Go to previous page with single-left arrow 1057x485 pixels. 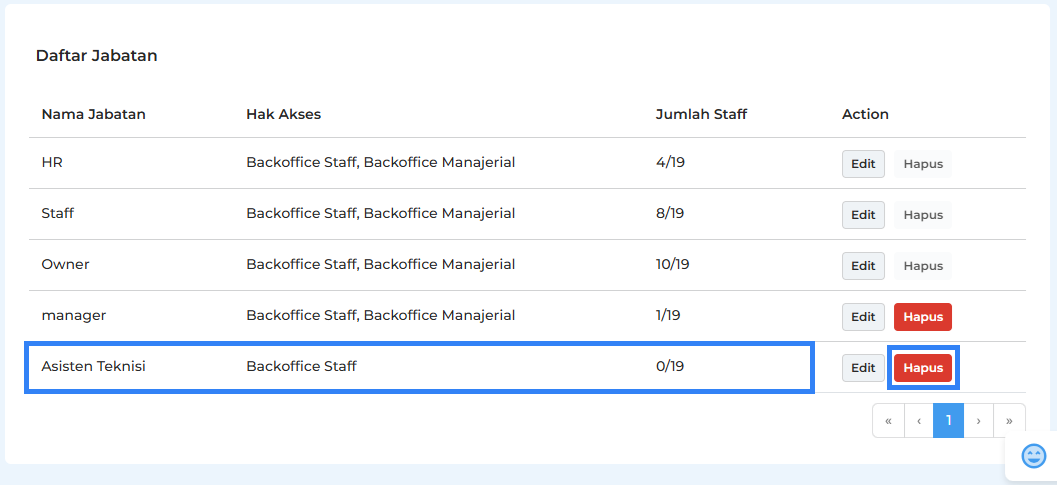[919, 421]
